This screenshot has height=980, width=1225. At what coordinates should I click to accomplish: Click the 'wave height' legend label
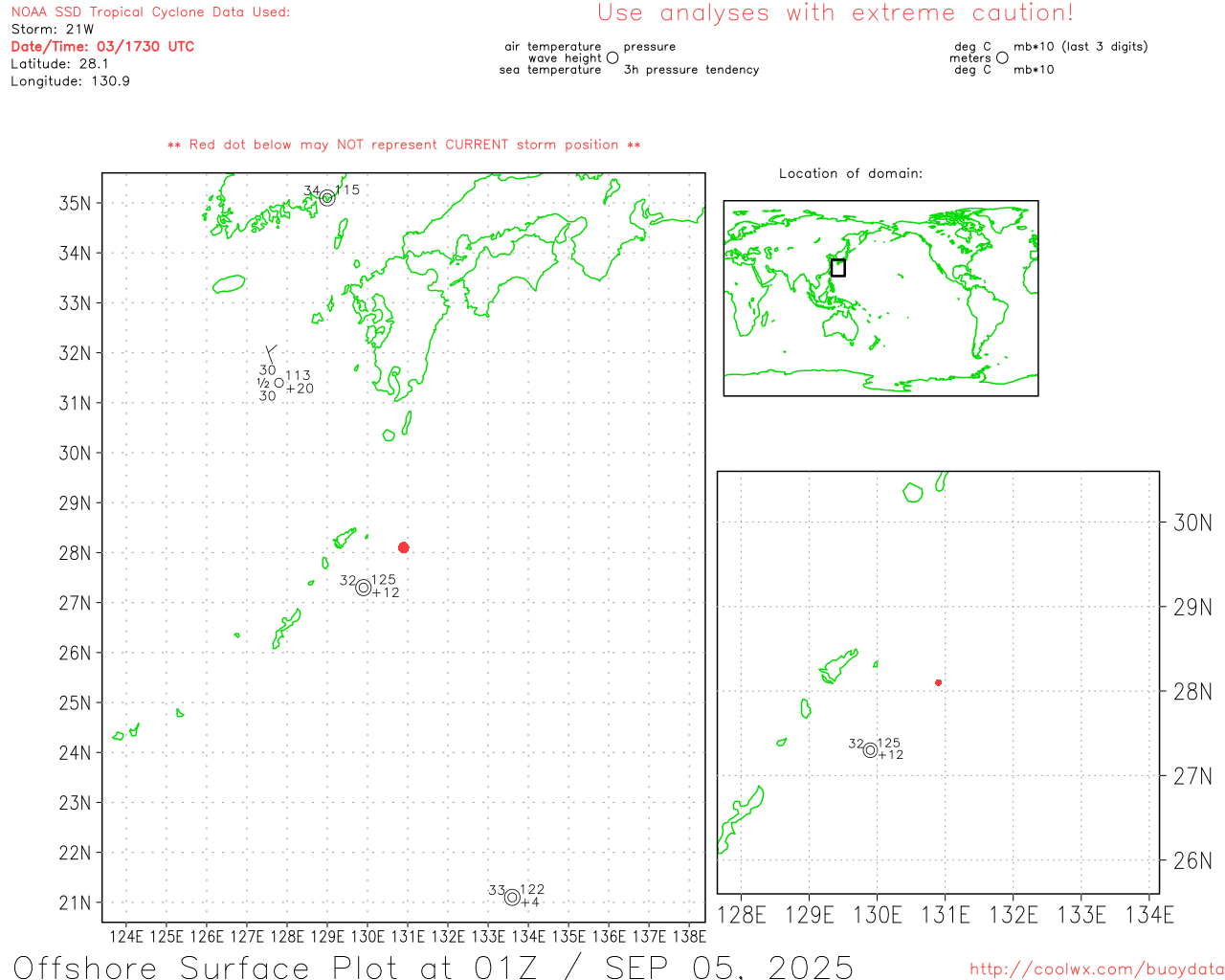coord(565,58)
